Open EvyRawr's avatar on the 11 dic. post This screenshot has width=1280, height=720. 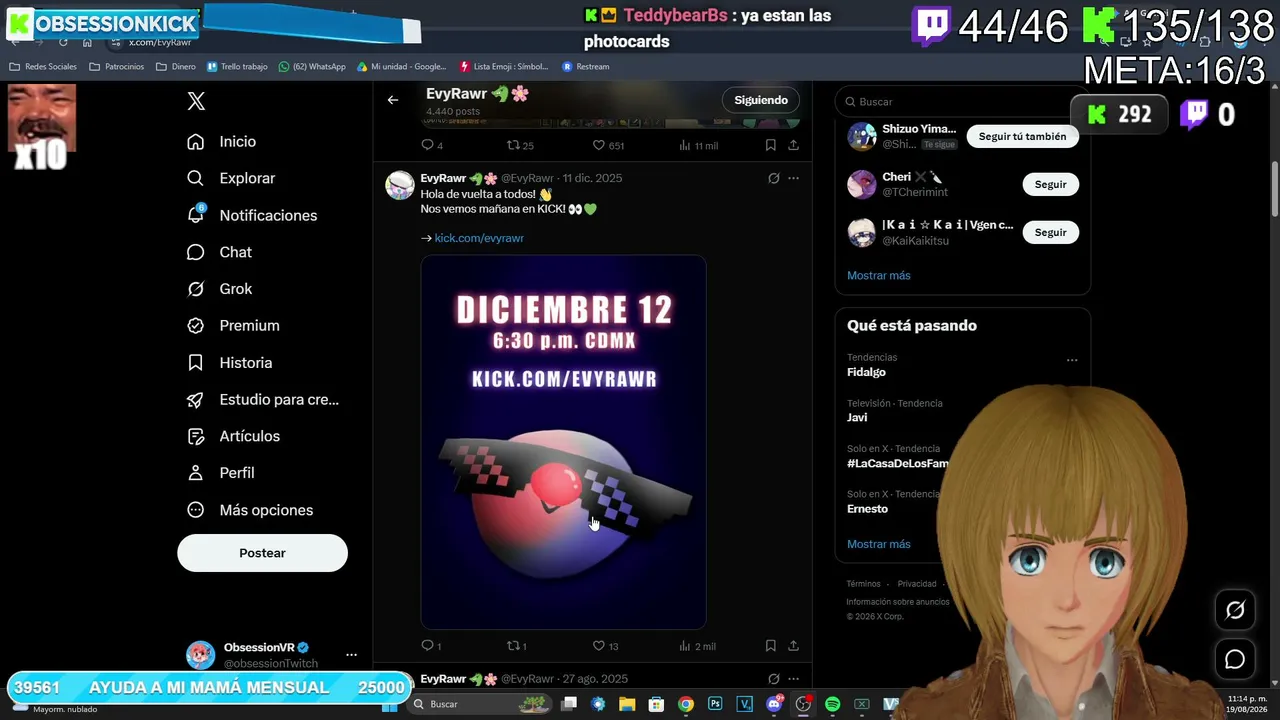click(400, 185)
